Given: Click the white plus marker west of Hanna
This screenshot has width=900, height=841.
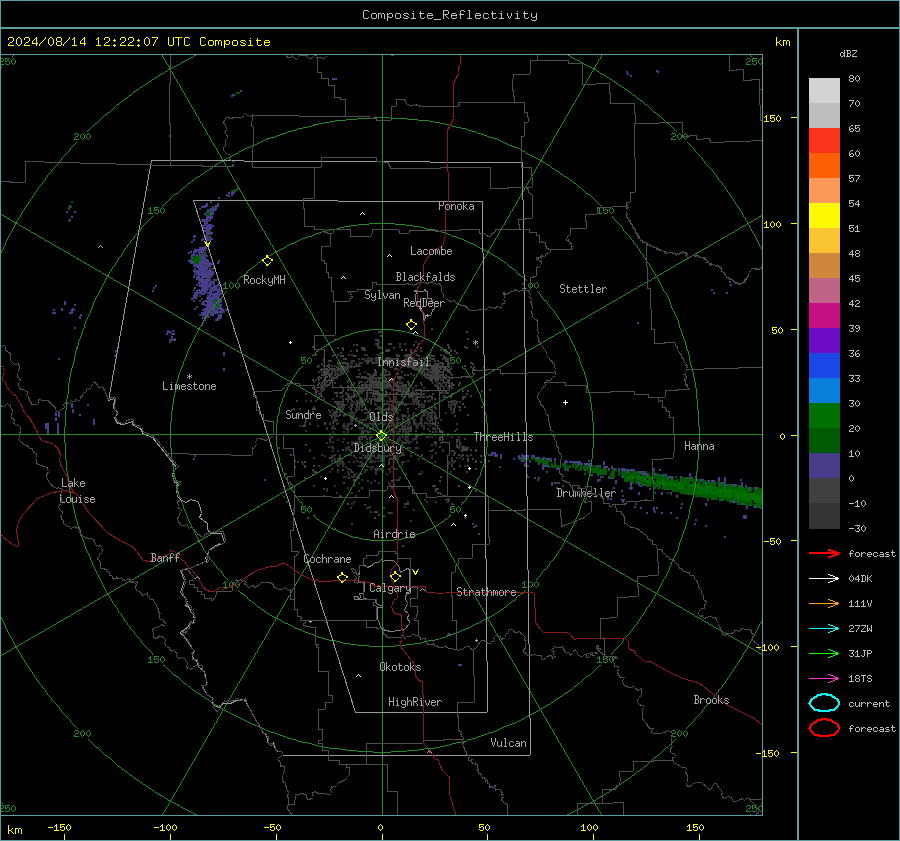Looking at the screenshot, I should point(565,402).
